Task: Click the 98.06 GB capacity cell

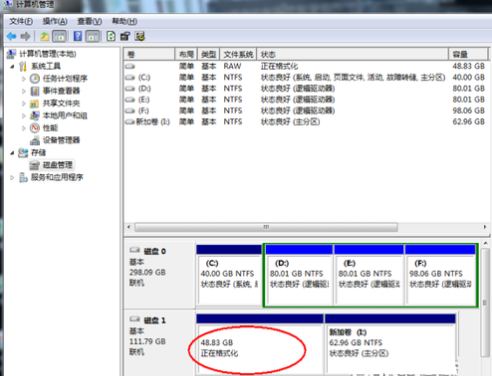Action: pos(468,110)
